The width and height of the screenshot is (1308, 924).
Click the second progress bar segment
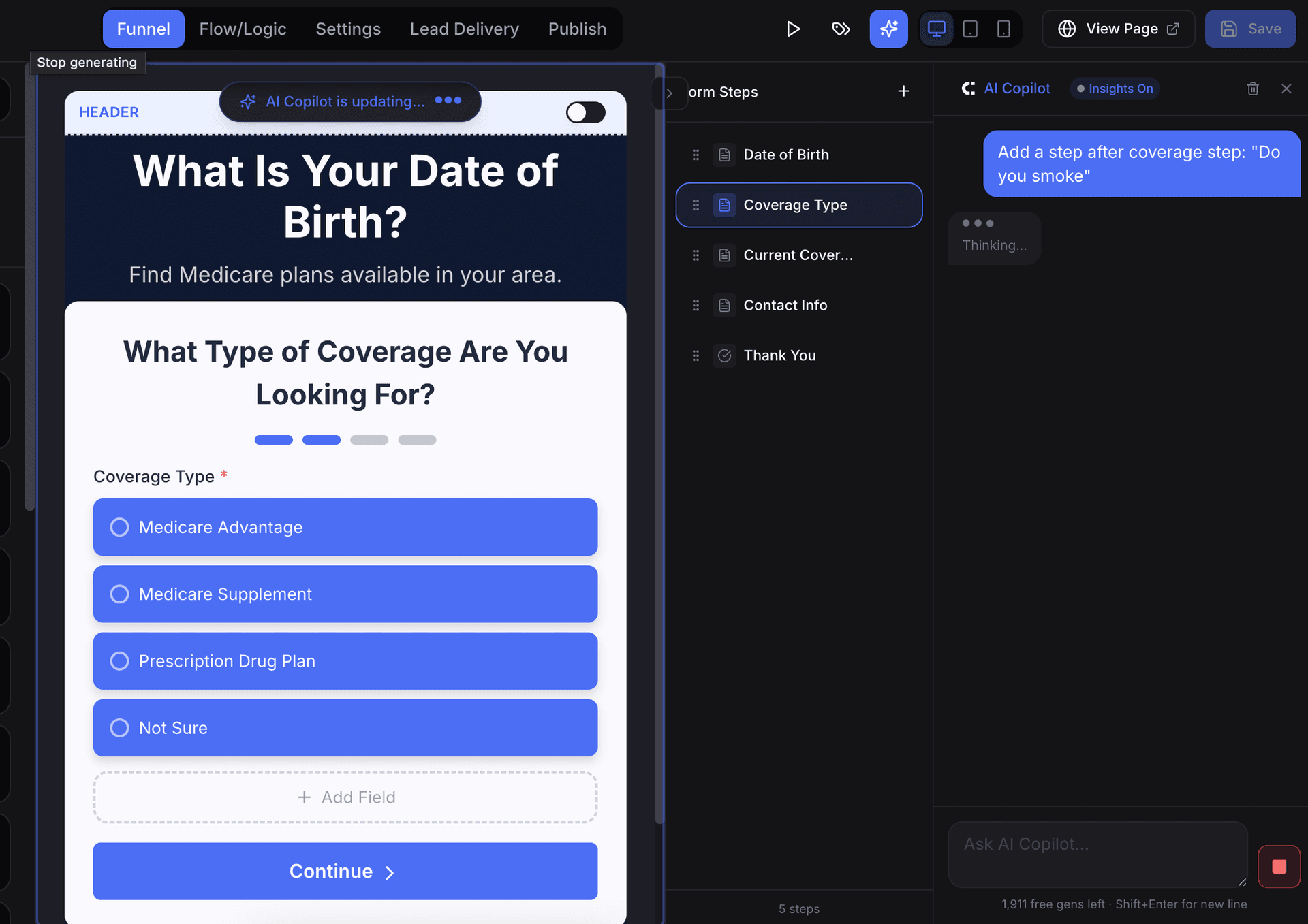(321, 440)
